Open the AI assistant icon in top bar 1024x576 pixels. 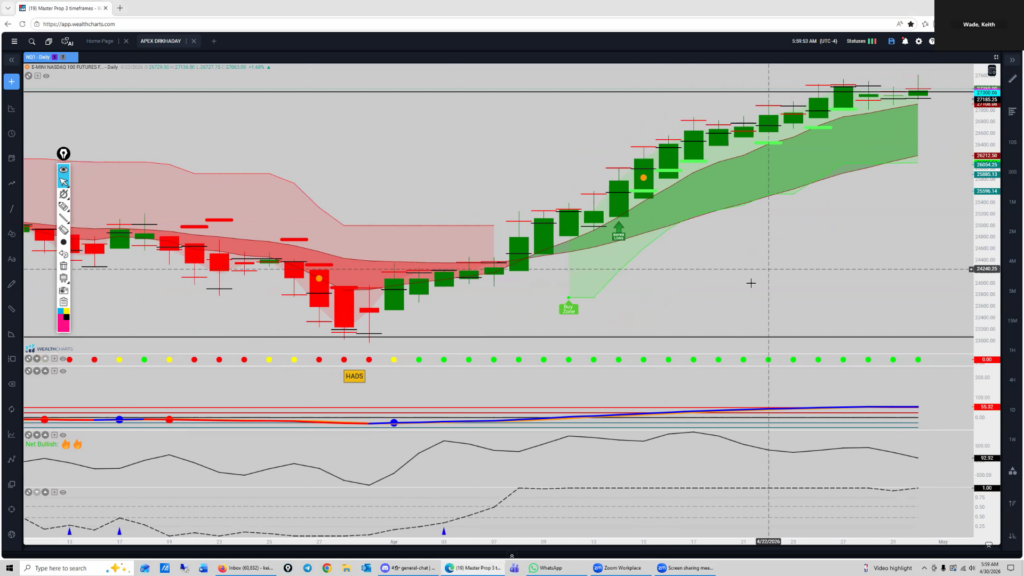(x=67, y=41)
